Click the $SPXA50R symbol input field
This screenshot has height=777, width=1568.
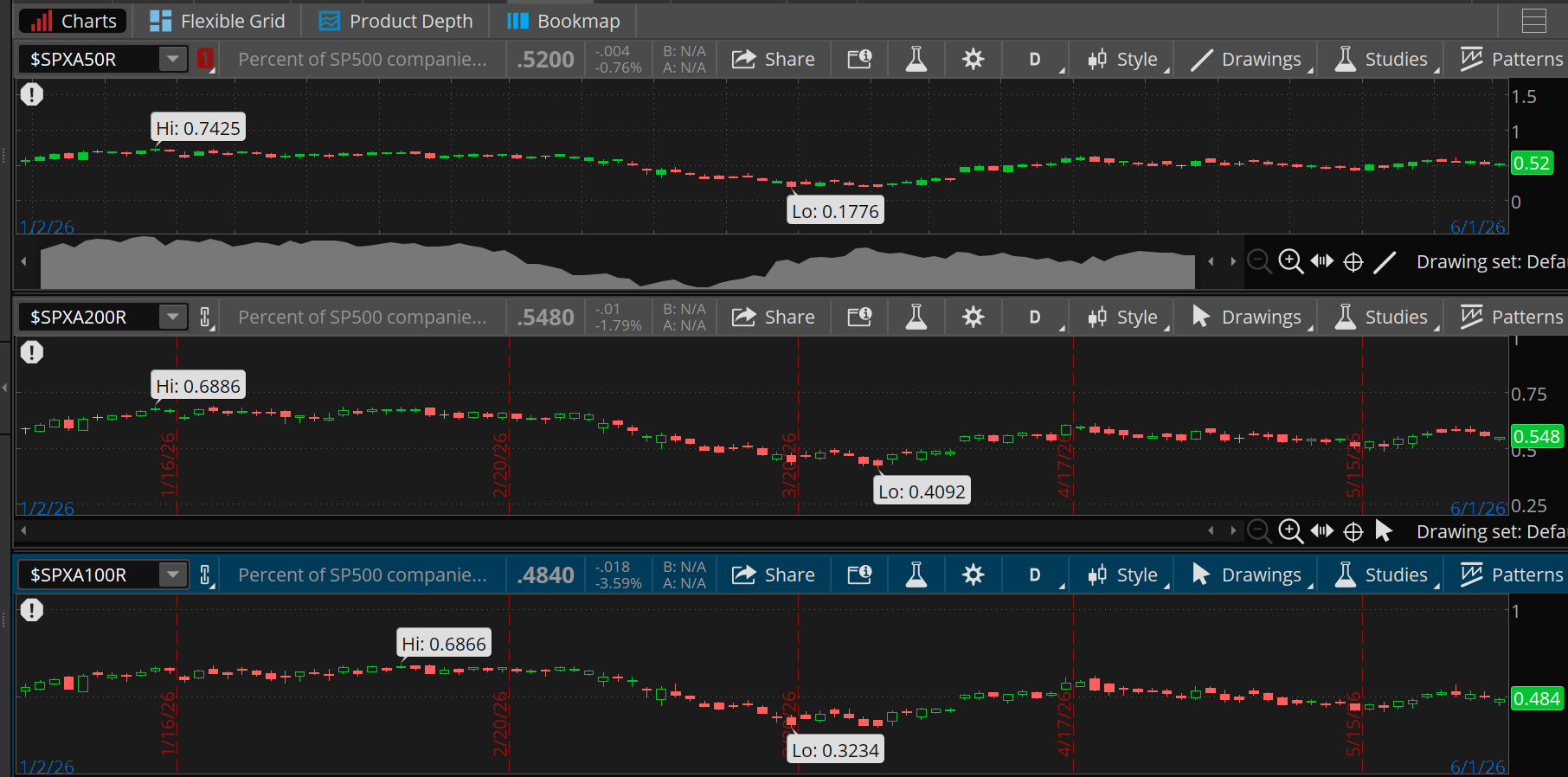coord(89,59)
